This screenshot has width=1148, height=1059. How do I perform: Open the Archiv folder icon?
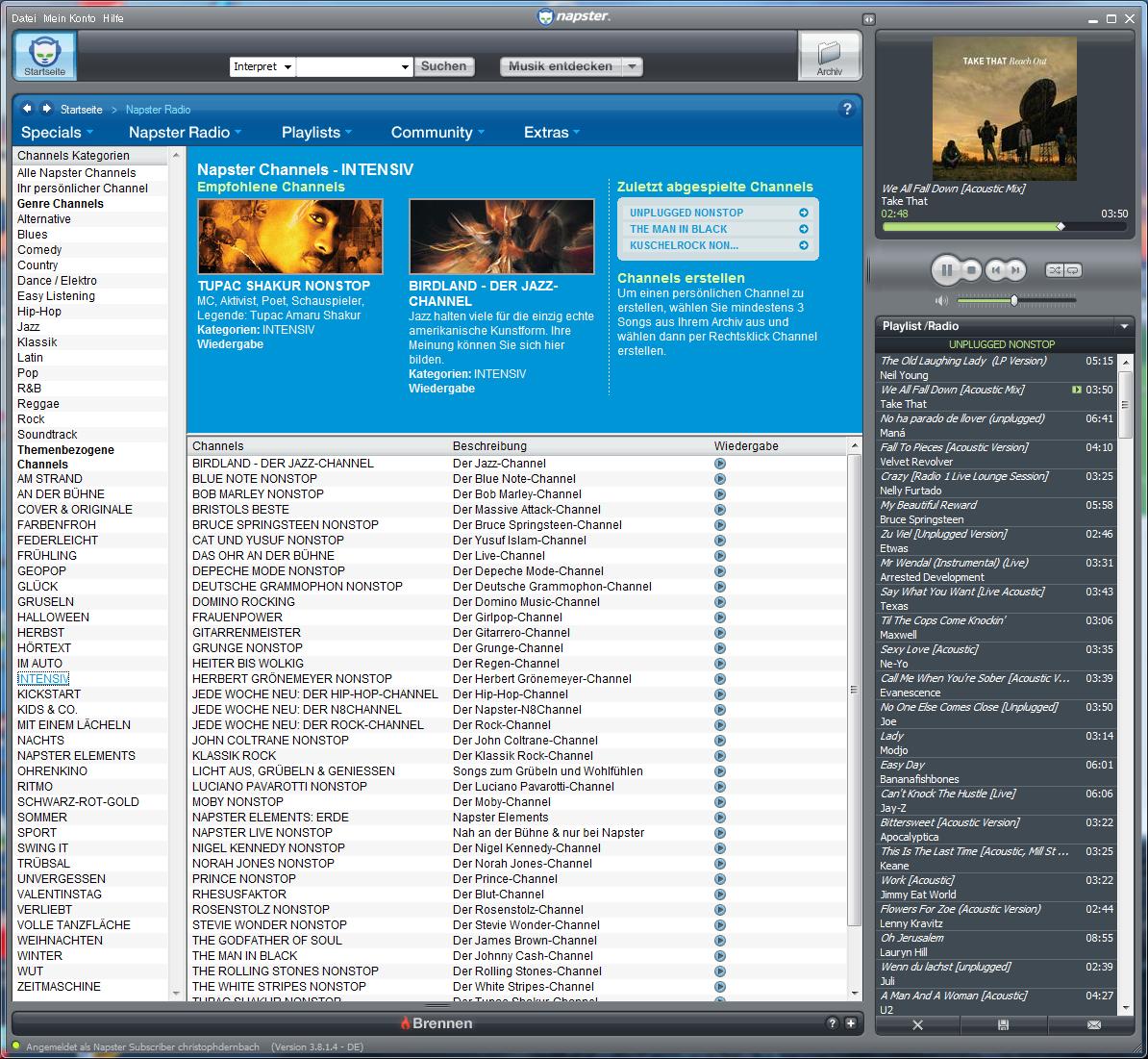click(829, 56)
